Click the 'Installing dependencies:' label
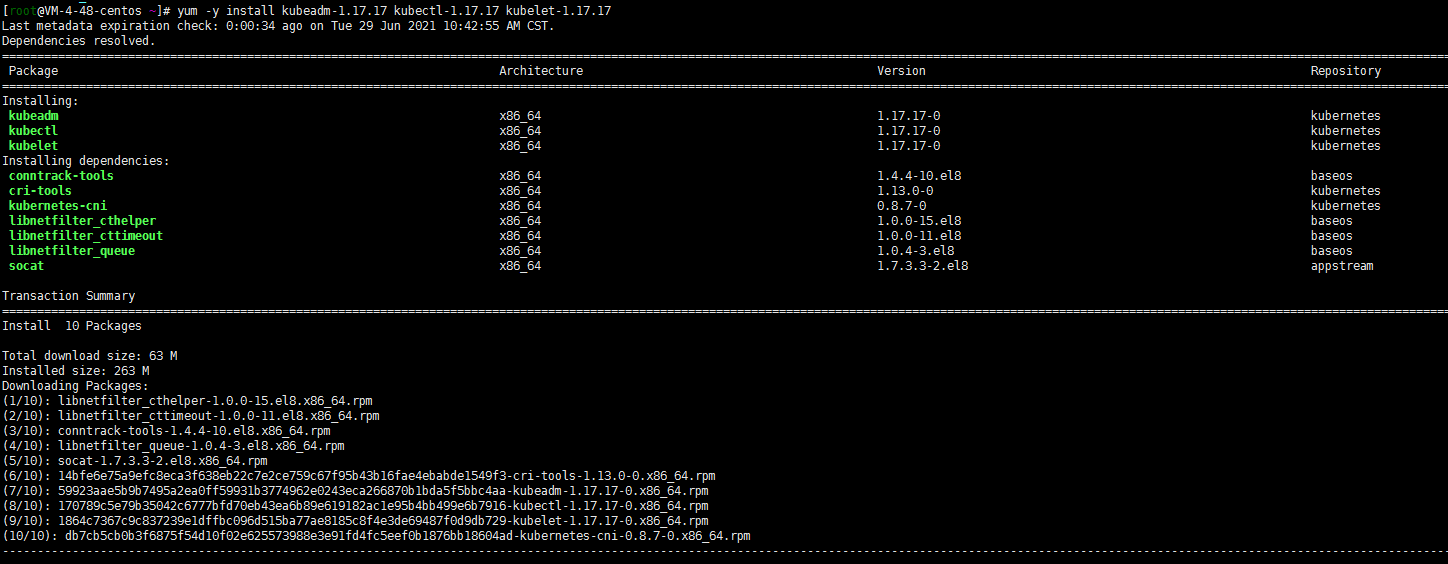This screenshot has height=564, width=1448. pos(86,161)
